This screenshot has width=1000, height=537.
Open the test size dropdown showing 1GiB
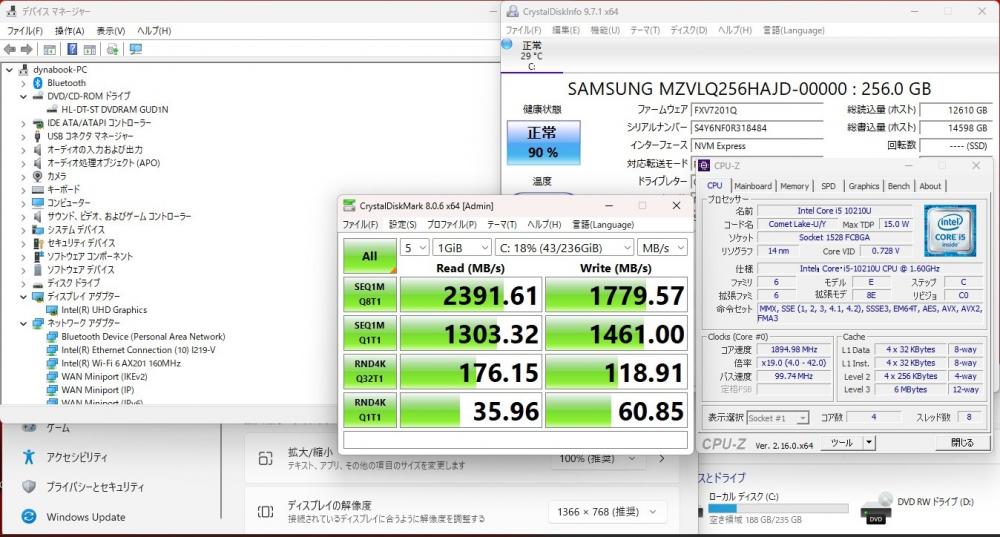click(x=462, y=247)
